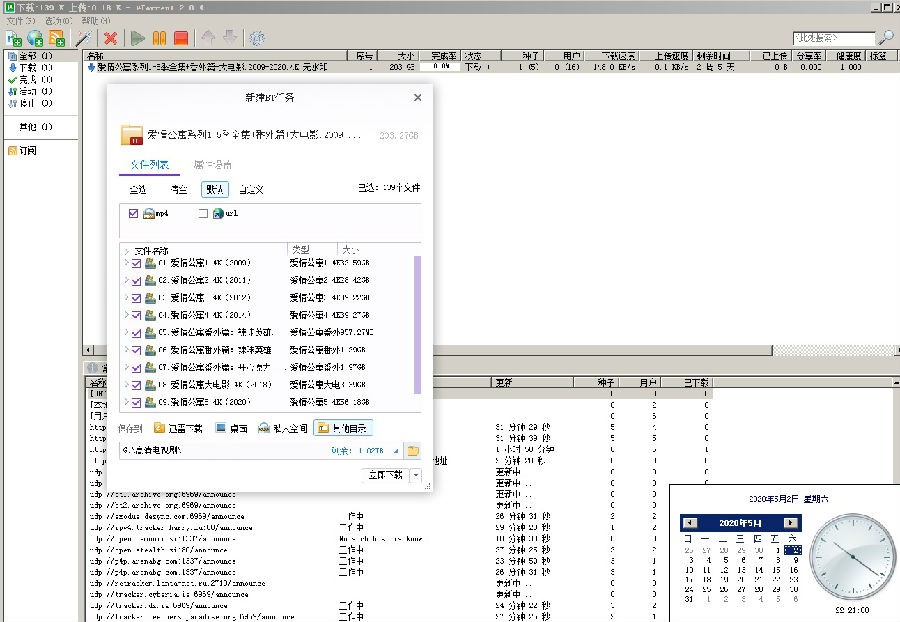Uncheck the 01.爱情公寓1 4K (2009) folder

(136, 263)
